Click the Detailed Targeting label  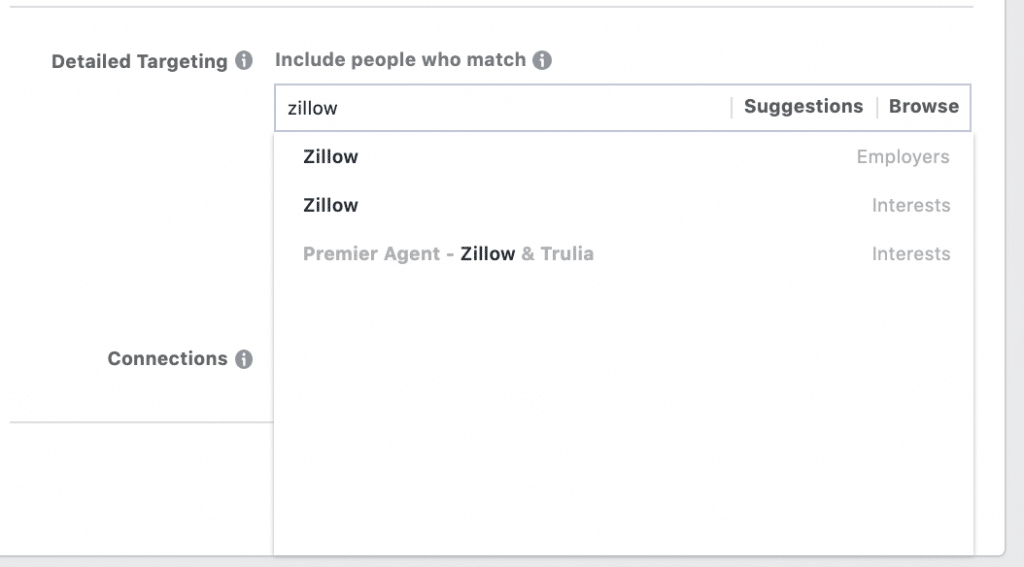tap(139, 61)
